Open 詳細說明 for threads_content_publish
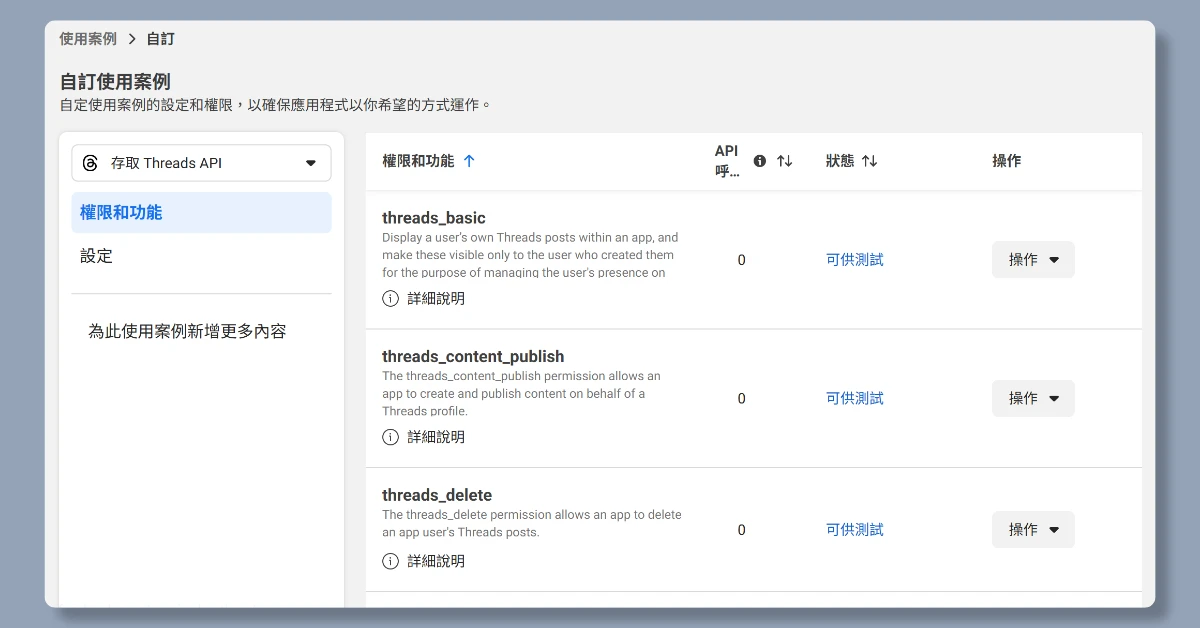Image resolution: width=1200 pixels, height=628 pixels. click(x=436, y=437)
